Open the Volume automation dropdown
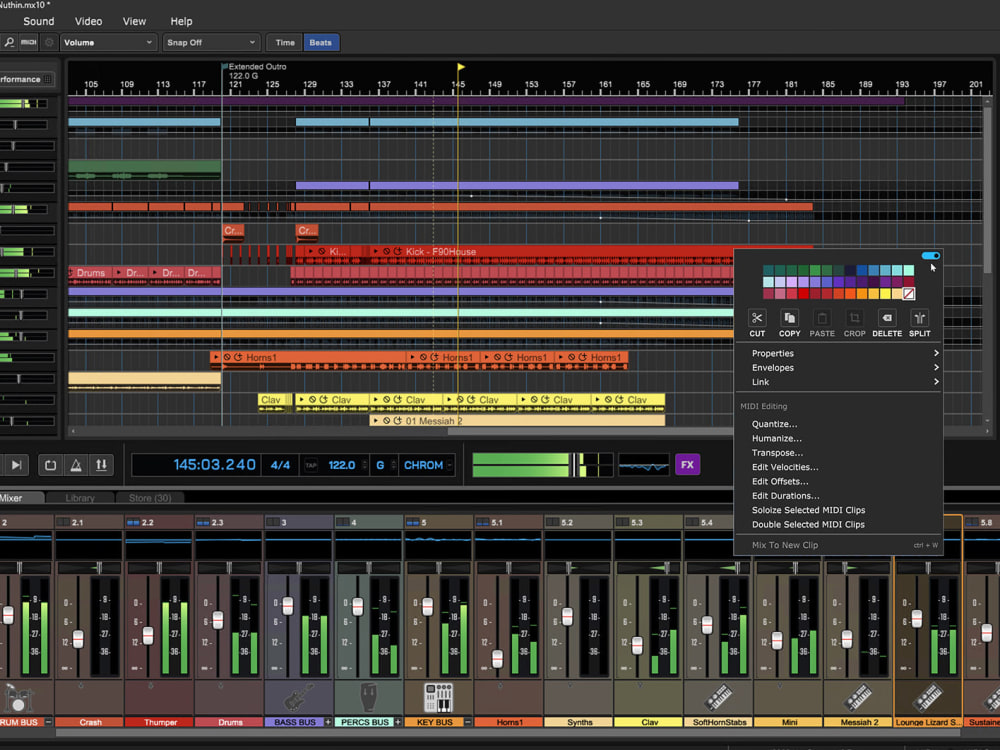Viewport: 1000px width, 750px height. (x=108, y=43)
